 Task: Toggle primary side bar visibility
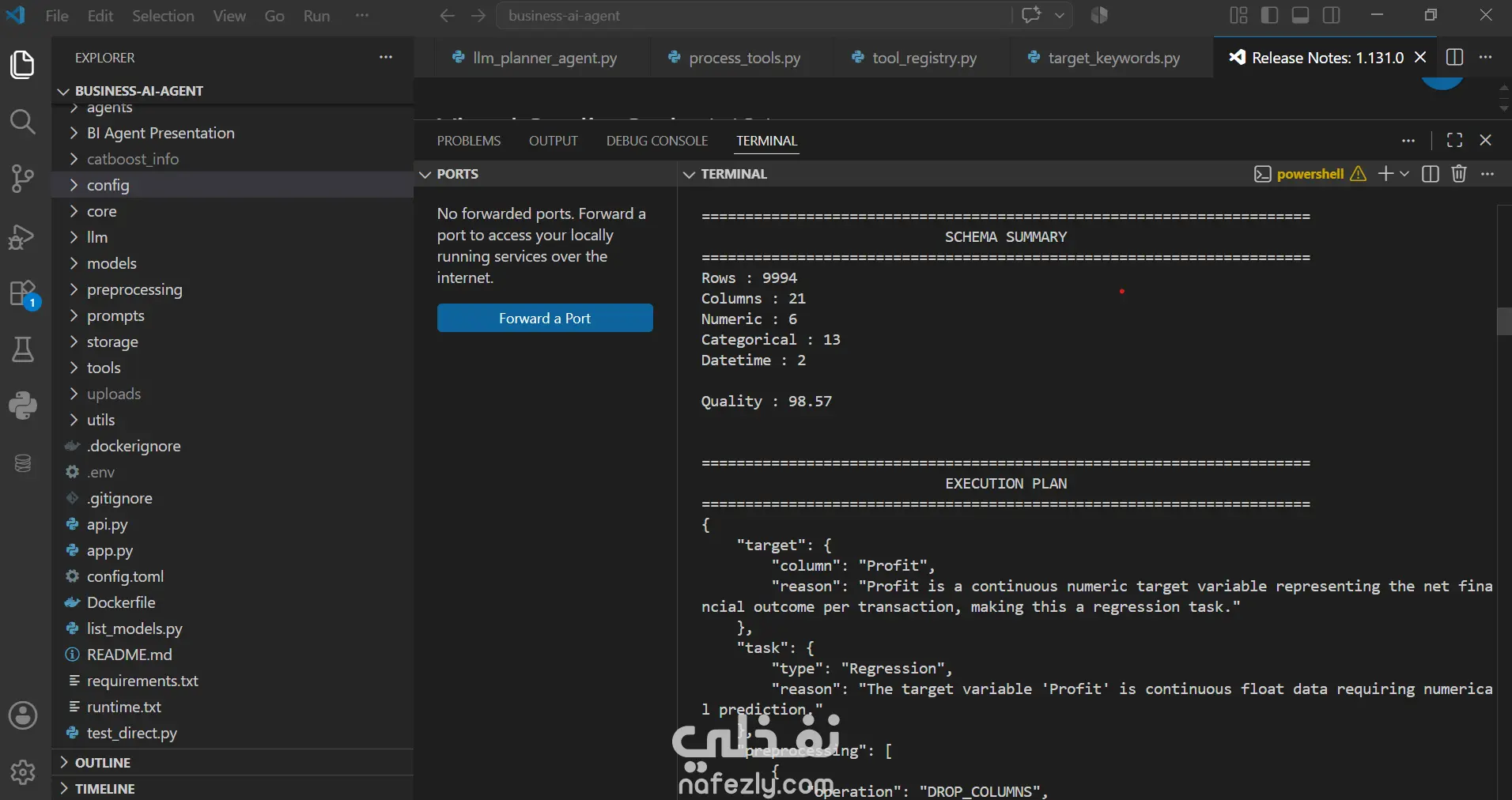pyautogui.click(x=1270, y=15)
